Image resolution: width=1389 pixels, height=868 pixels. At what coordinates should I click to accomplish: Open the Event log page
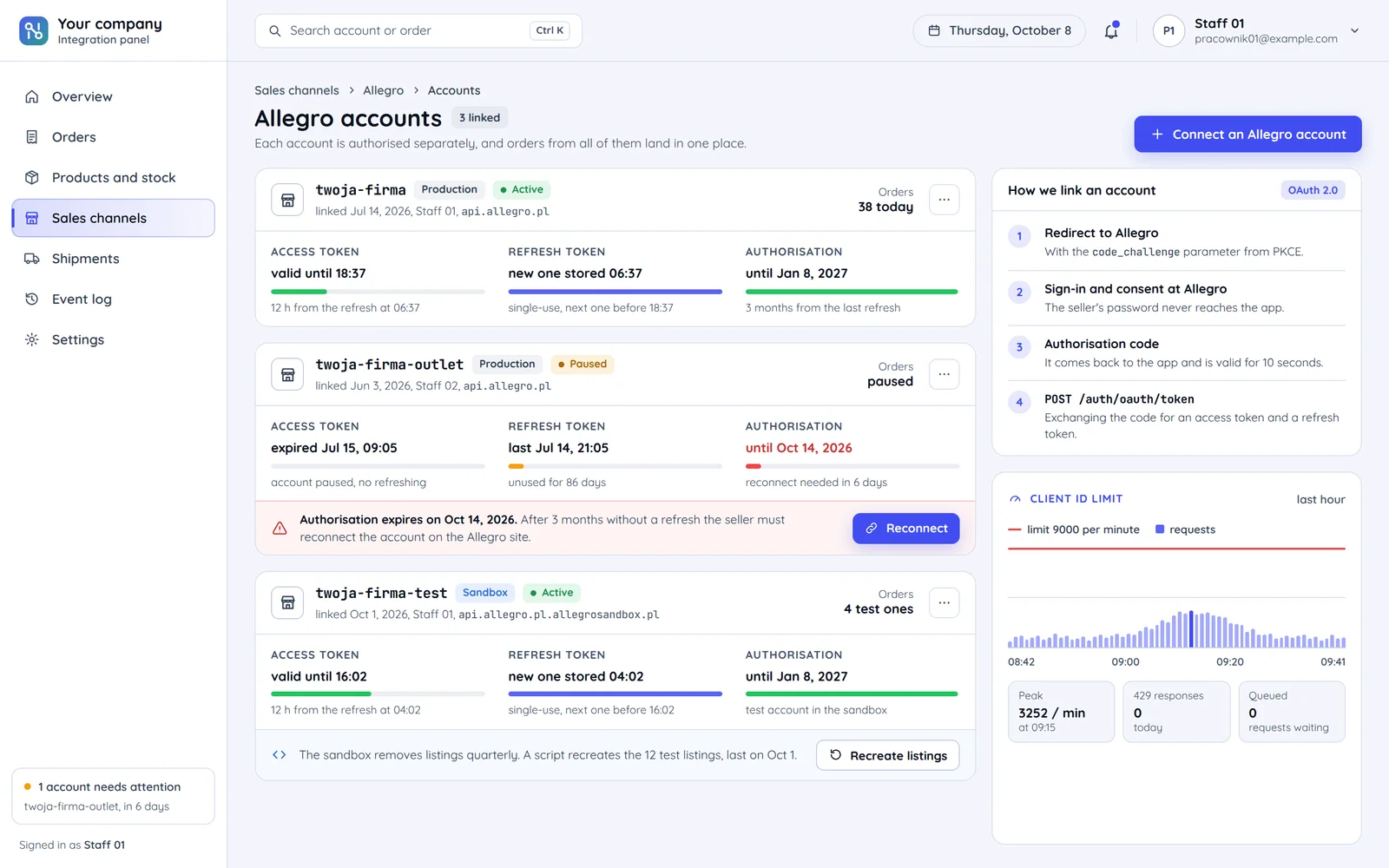[113, 299]
